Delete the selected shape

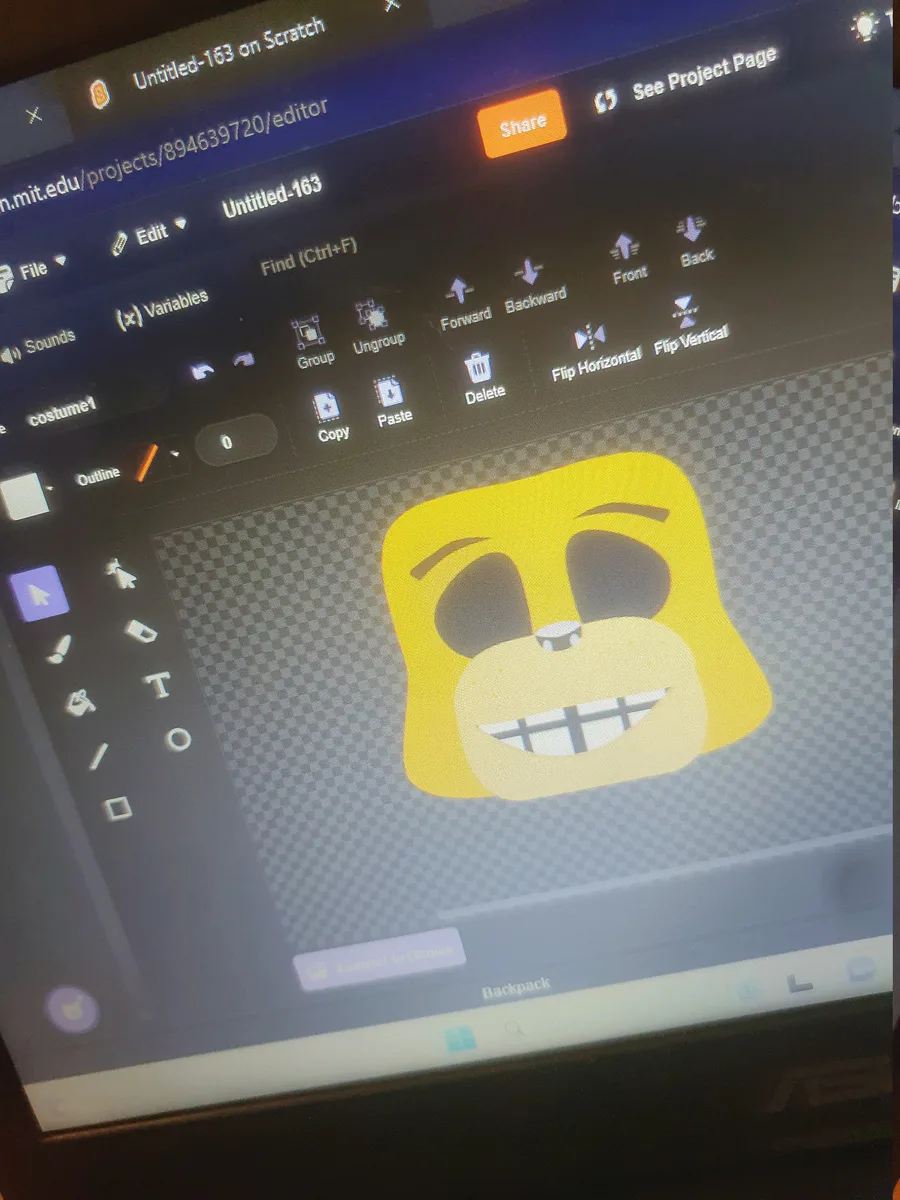click(x=482, y=378)
